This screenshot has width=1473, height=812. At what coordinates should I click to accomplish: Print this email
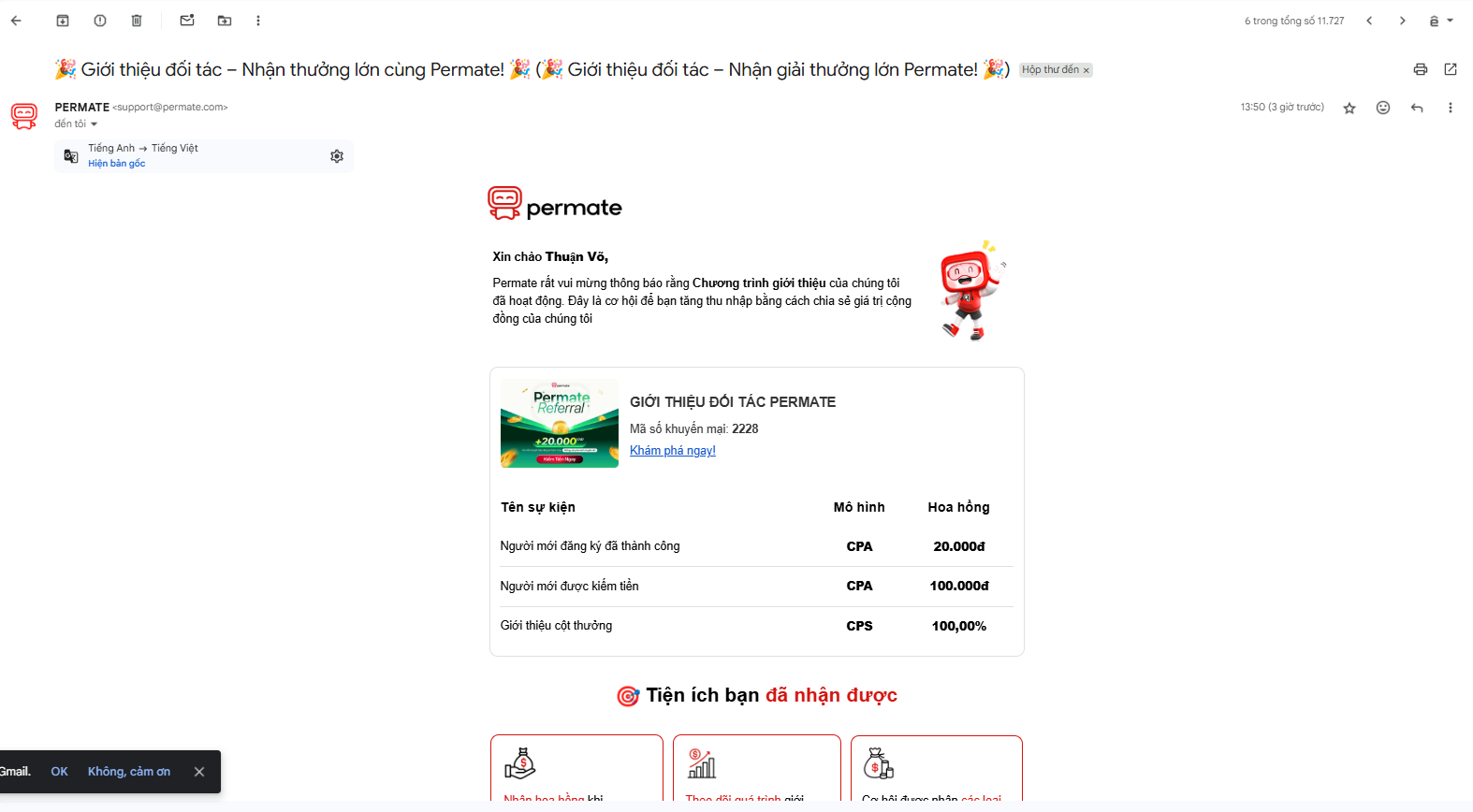click(1421, 69)
